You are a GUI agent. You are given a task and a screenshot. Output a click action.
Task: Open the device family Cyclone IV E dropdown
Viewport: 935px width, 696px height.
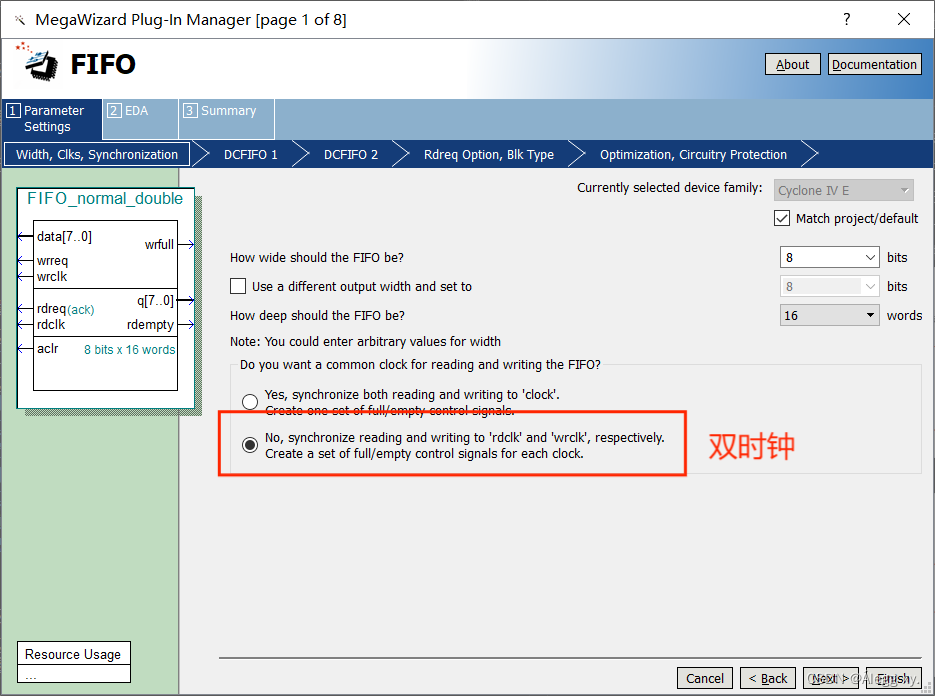point(843,190)
